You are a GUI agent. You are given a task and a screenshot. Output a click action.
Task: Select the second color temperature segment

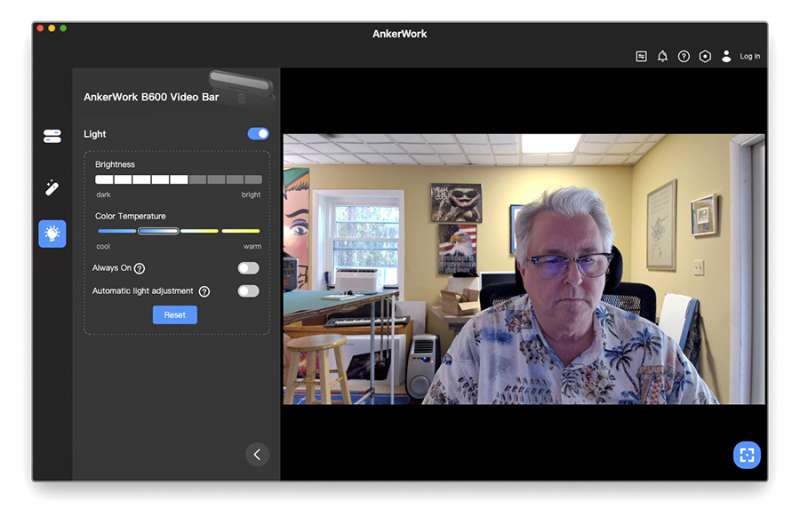158,231
